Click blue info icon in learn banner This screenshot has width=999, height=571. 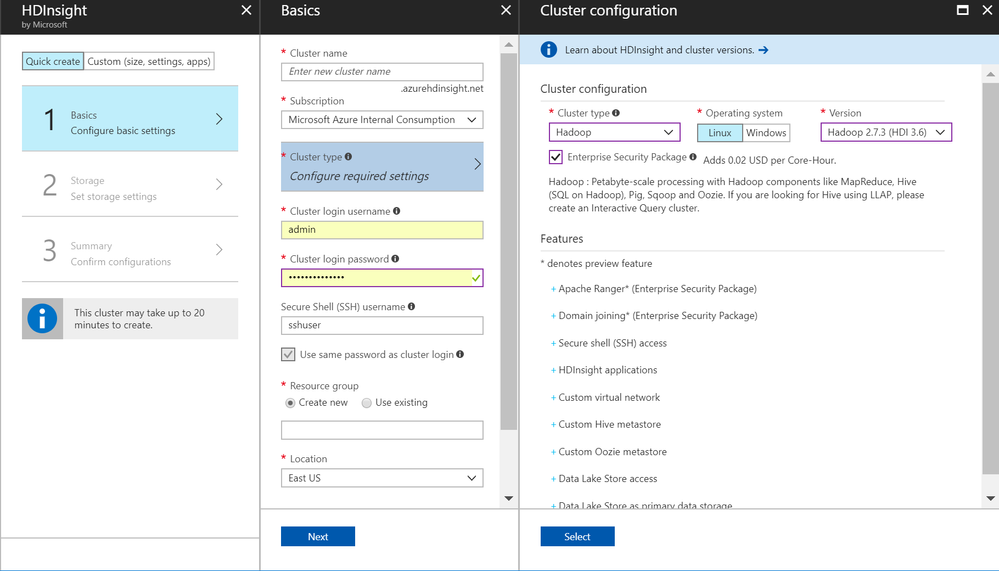tap(549, 49)
